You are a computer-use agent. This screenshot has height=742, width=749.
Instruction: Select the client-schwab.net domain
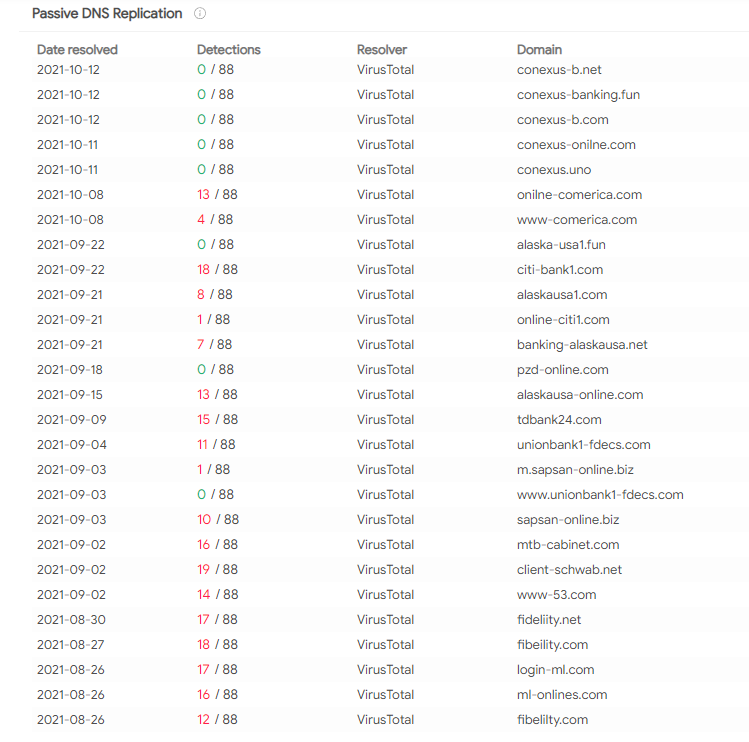click(x=569, y=570)
